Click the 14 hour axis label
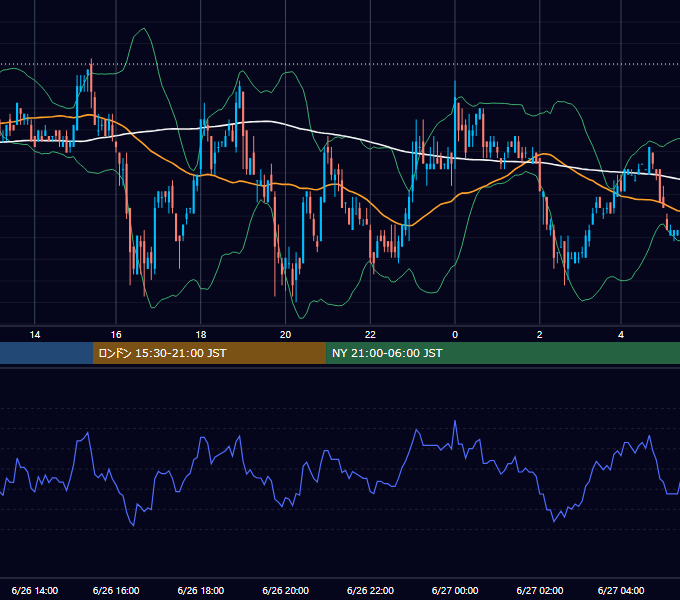 pos(35,335)
